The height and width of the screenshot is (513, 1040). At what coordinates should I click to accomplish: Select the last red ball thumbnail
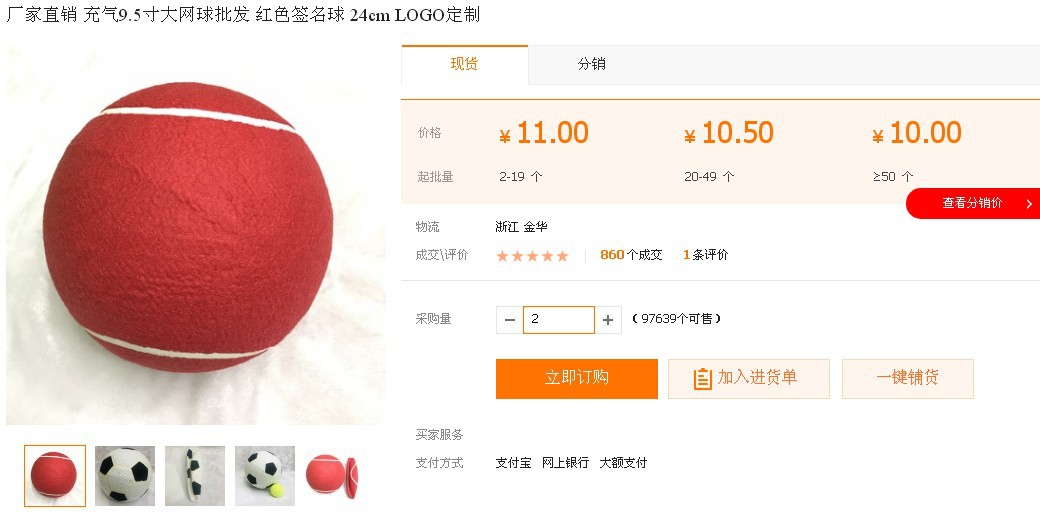pos(332,476)
